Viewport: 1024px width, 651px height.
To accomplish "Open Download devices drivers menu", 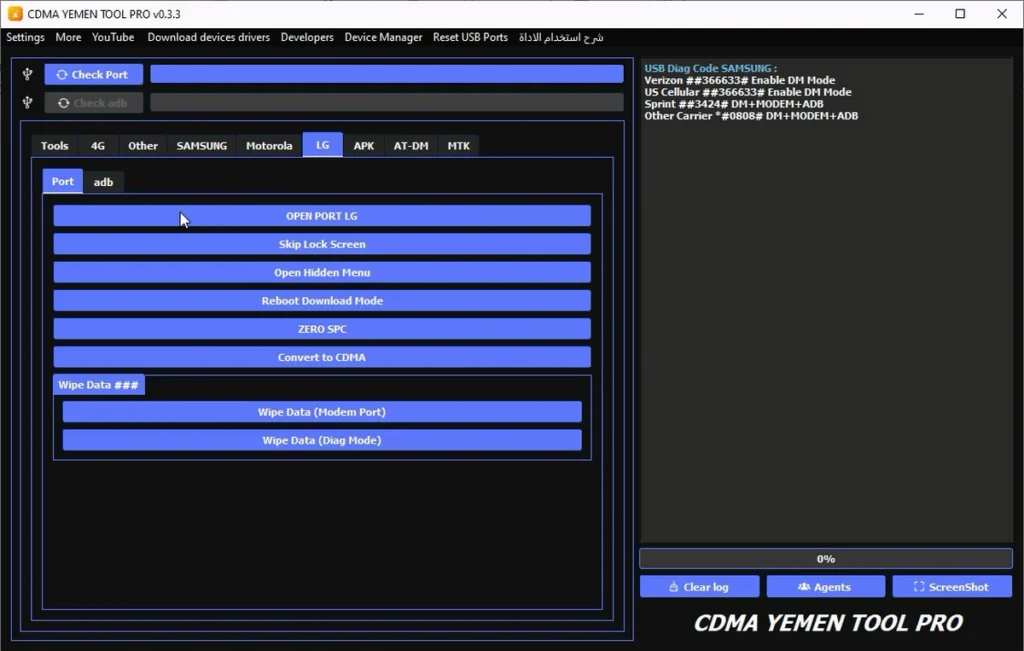I will point(208,37).
